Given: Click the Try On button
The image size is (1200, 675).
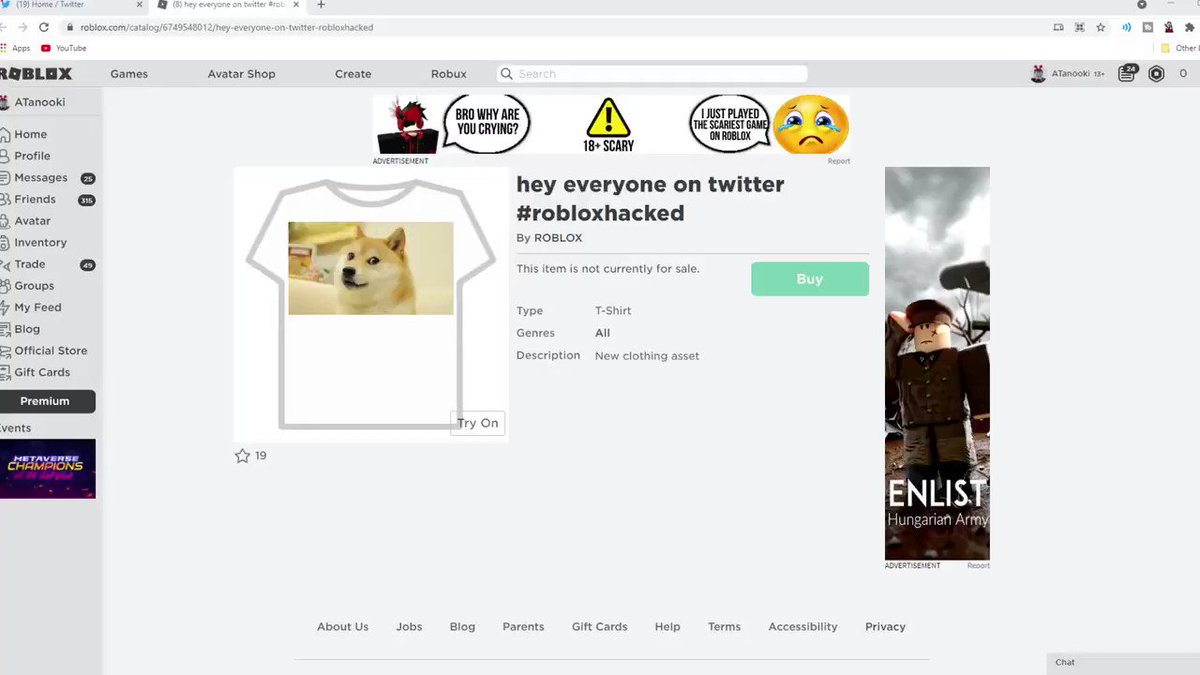Looking at the screenshot, I should pos(477,423).
